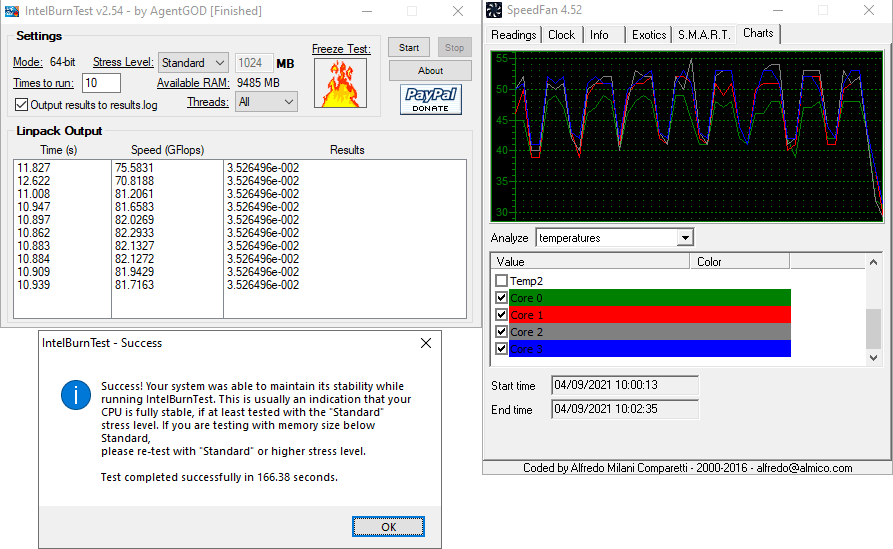Screen dimensions: 893x549
Task: Minimize the IntelBurnTest window
Action: pos(367,11)
